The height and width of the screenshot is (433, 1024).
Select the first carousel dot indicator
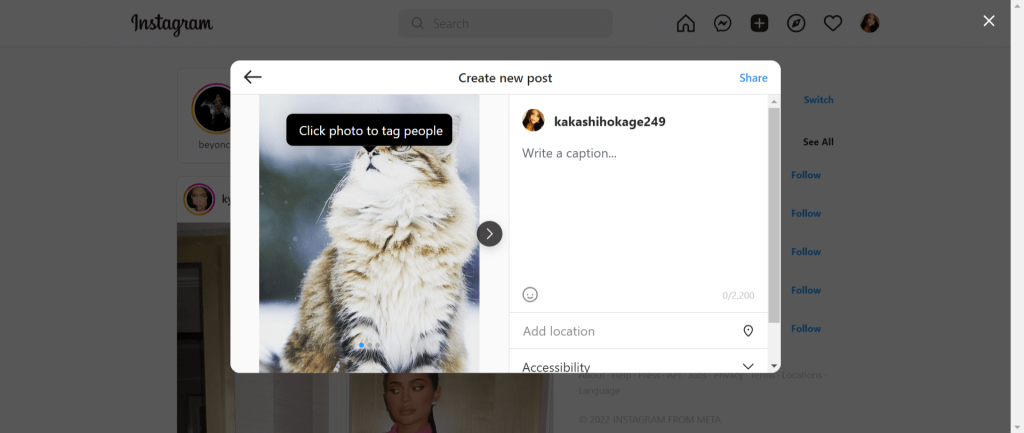[x=361, y=345]
